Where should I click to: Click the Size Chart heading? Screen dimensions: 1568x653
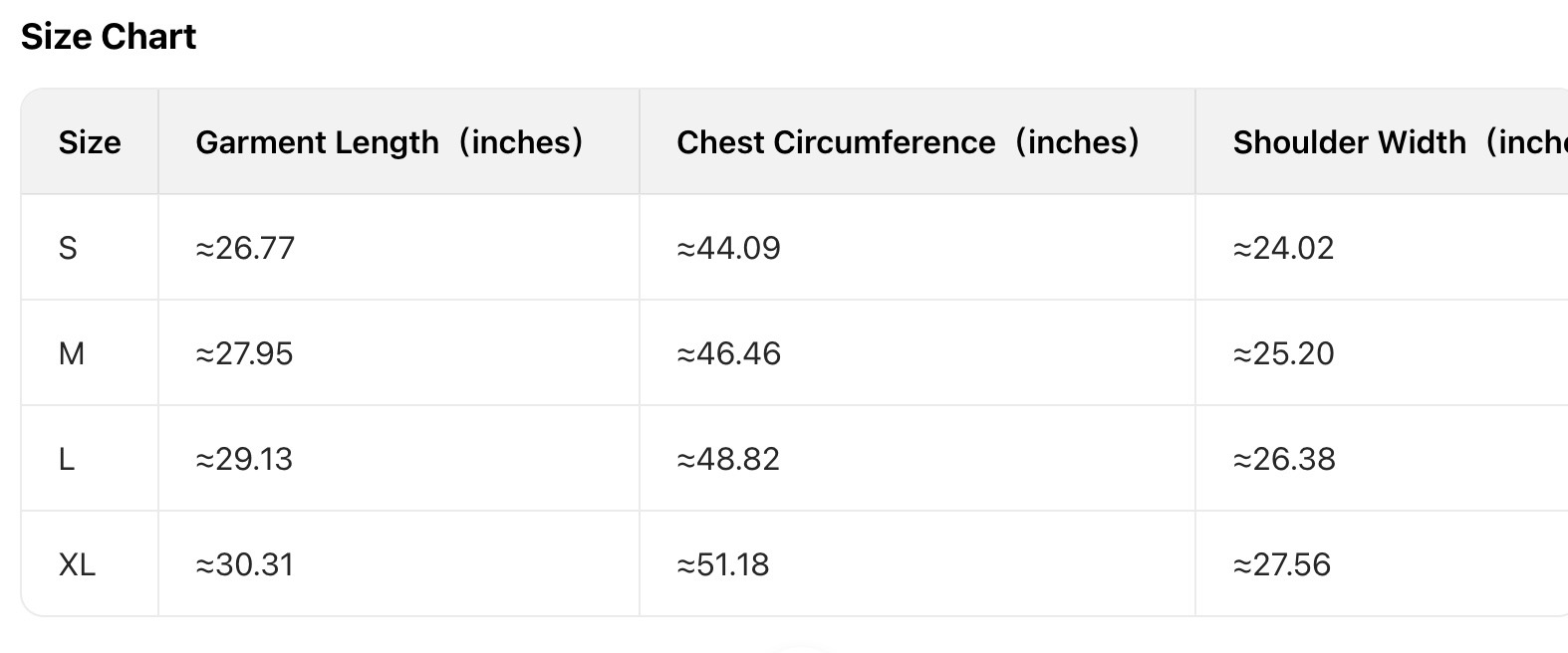tap(109, 37)
